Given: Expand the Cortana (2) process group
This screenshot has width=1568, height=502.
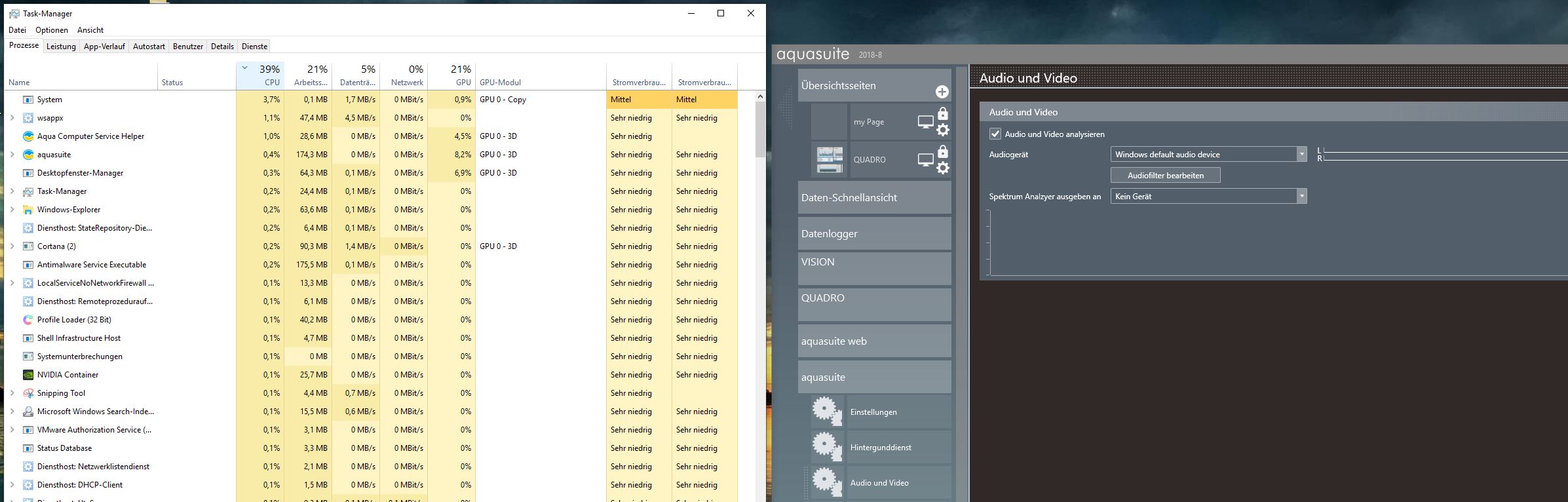Looking at the screenshot, I should click(x=12, y=246).
